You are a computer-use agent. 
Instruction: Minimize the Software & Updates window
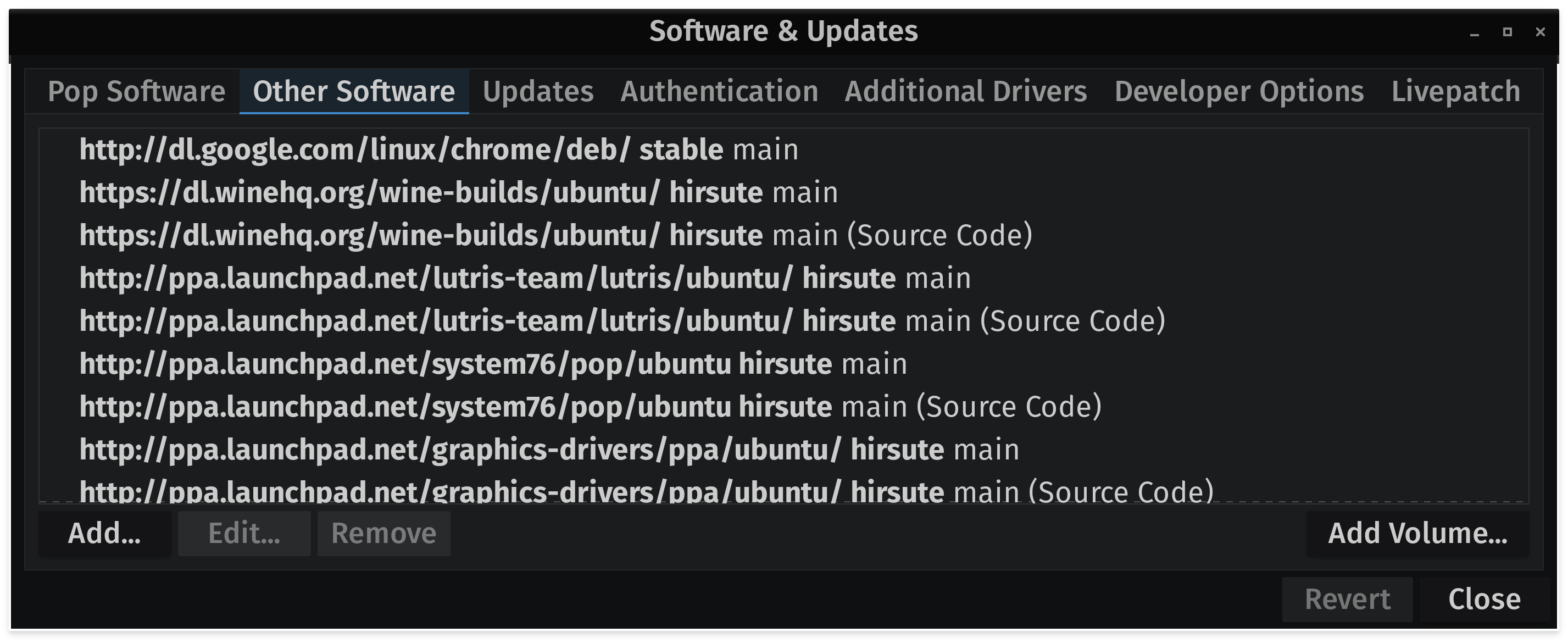[1474, 32]
